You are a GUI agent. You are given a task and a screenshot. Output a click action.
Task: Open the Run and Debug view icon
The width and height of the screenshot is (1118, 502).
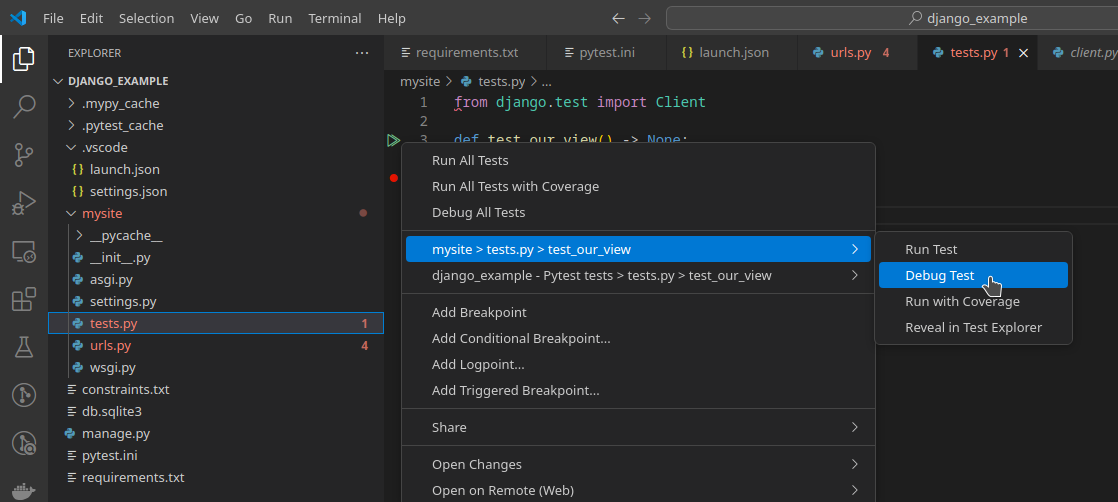24,203
